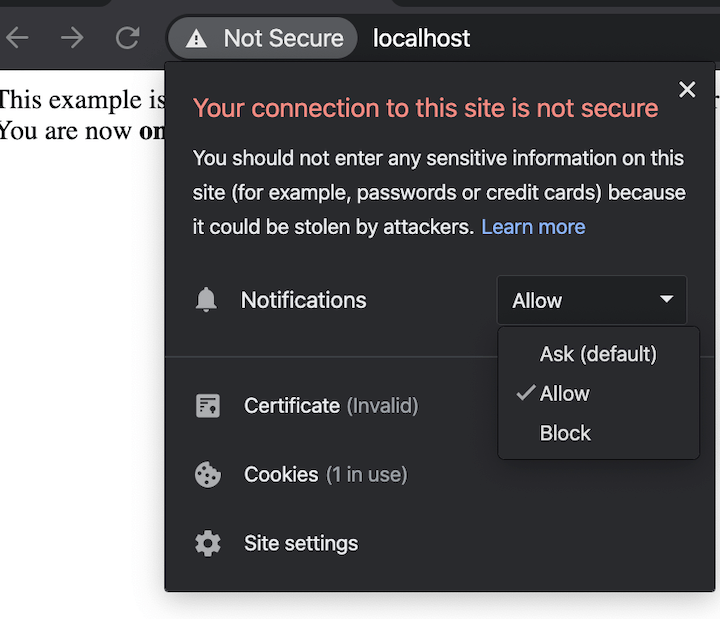View the Certificate (Invalid) details
Screen dimensions: 720x619
[331, 406]
